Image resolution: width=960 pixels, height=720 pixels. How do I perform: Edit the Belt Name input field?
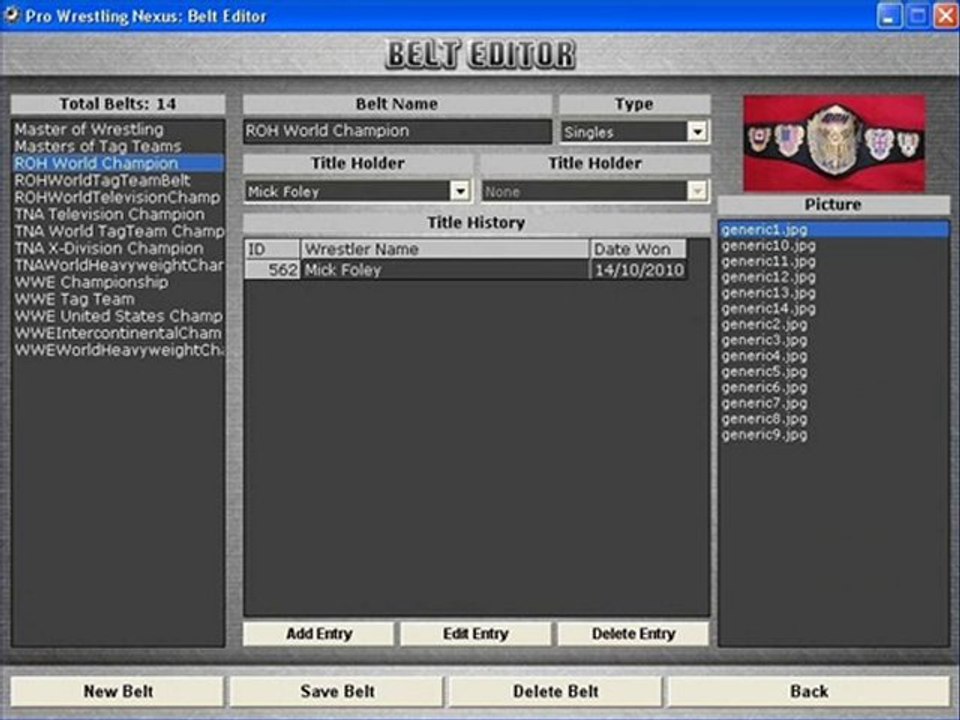pos(397,131)
